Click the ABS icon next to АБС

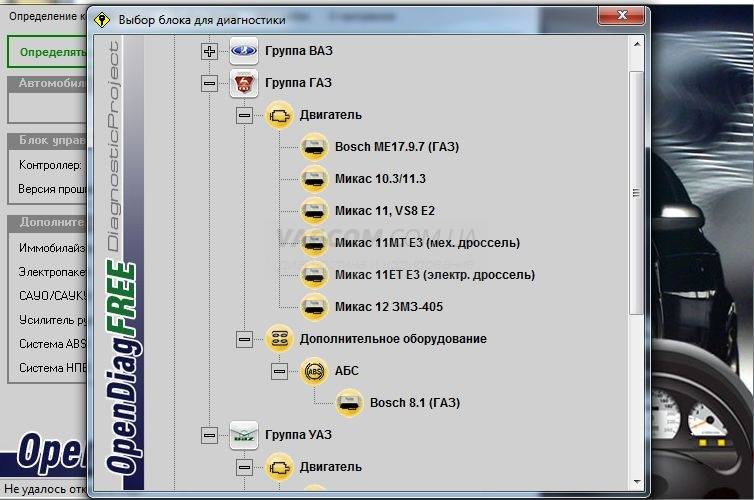tap(314, 371)
